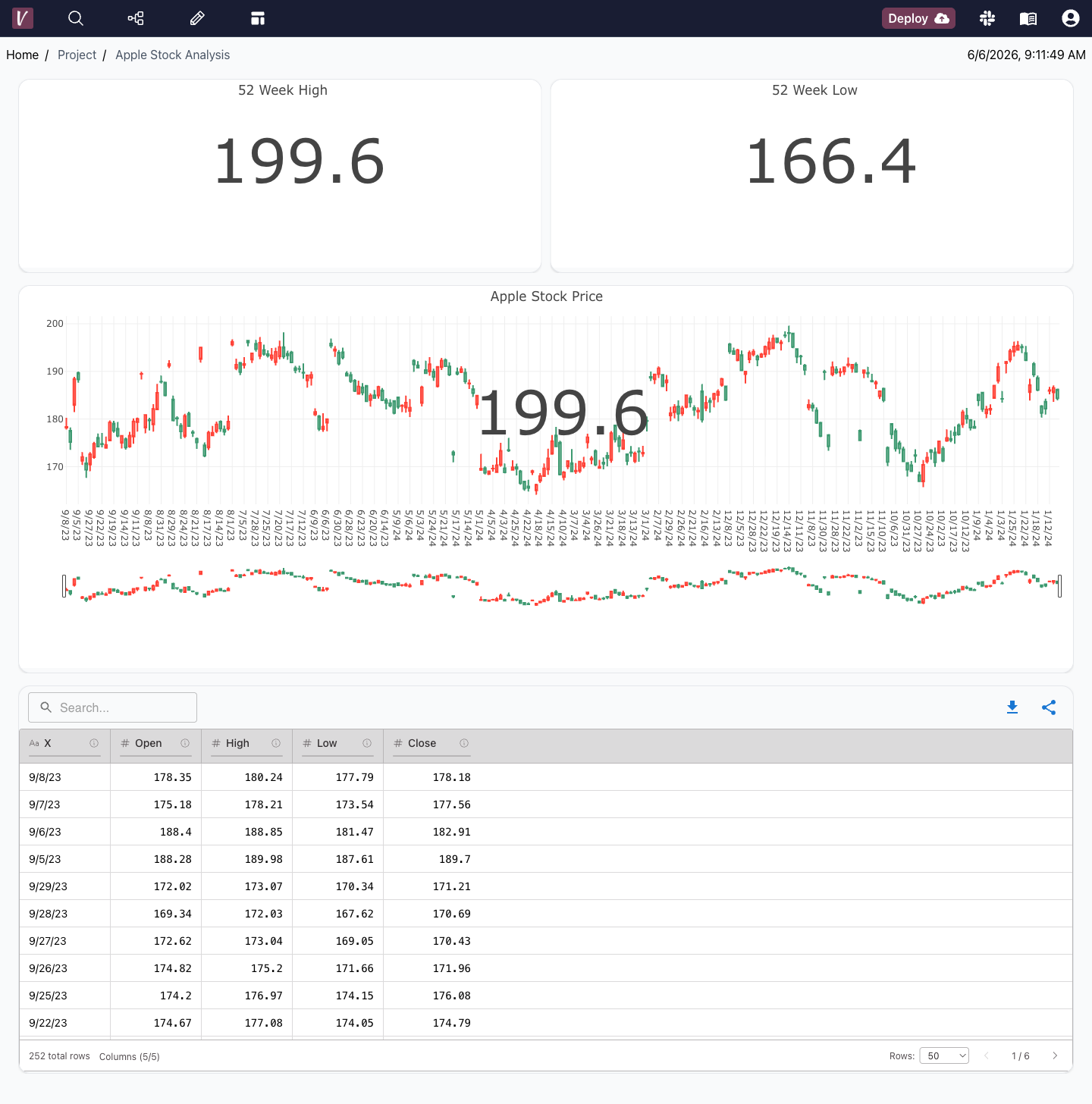The width and height of the screenshot is (1092, 1104).
Task: Click the right range slider handle
Action: coord(1059,586)
